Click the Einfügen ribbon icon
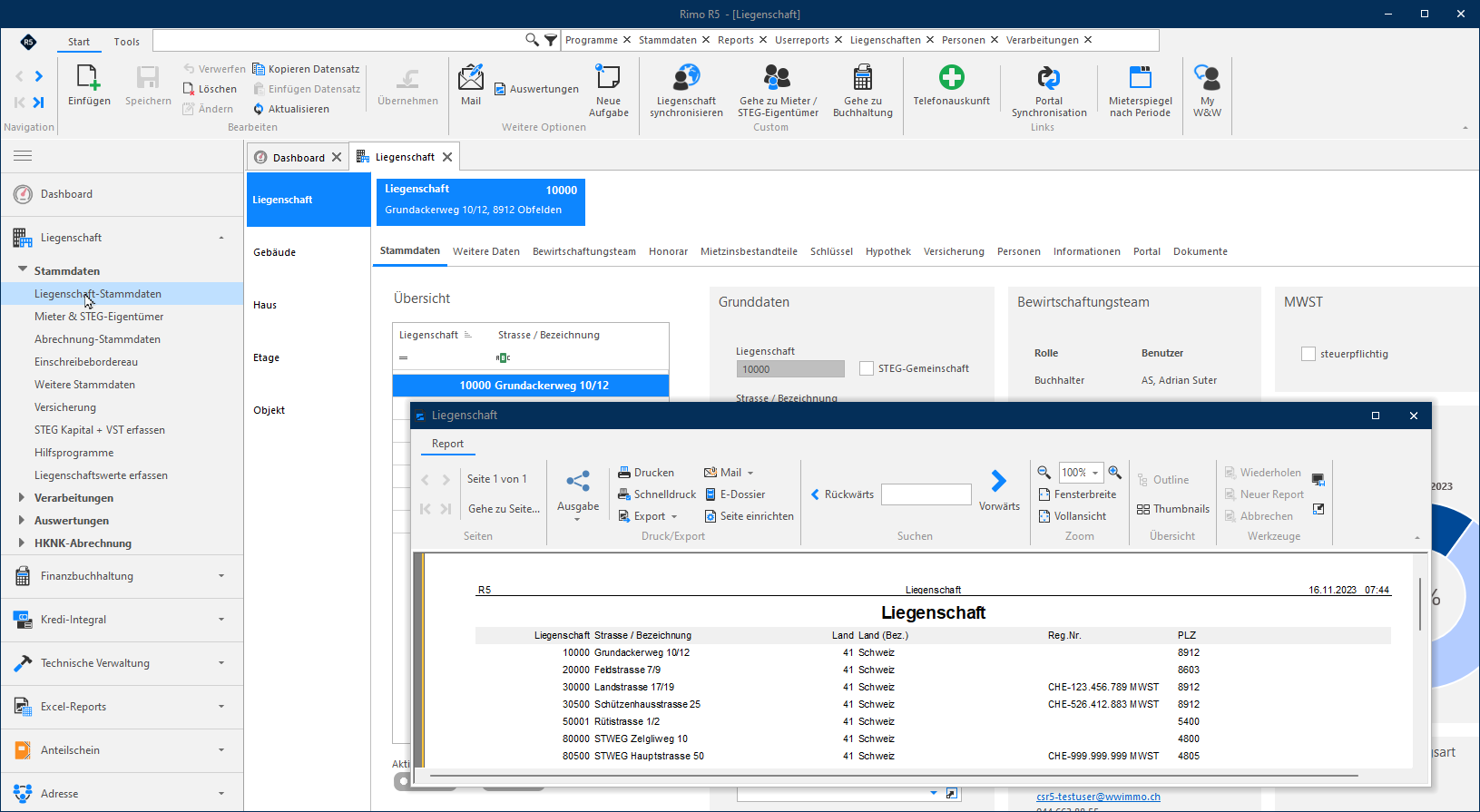This screenshot has width=1480, height=812. (89, 78)
